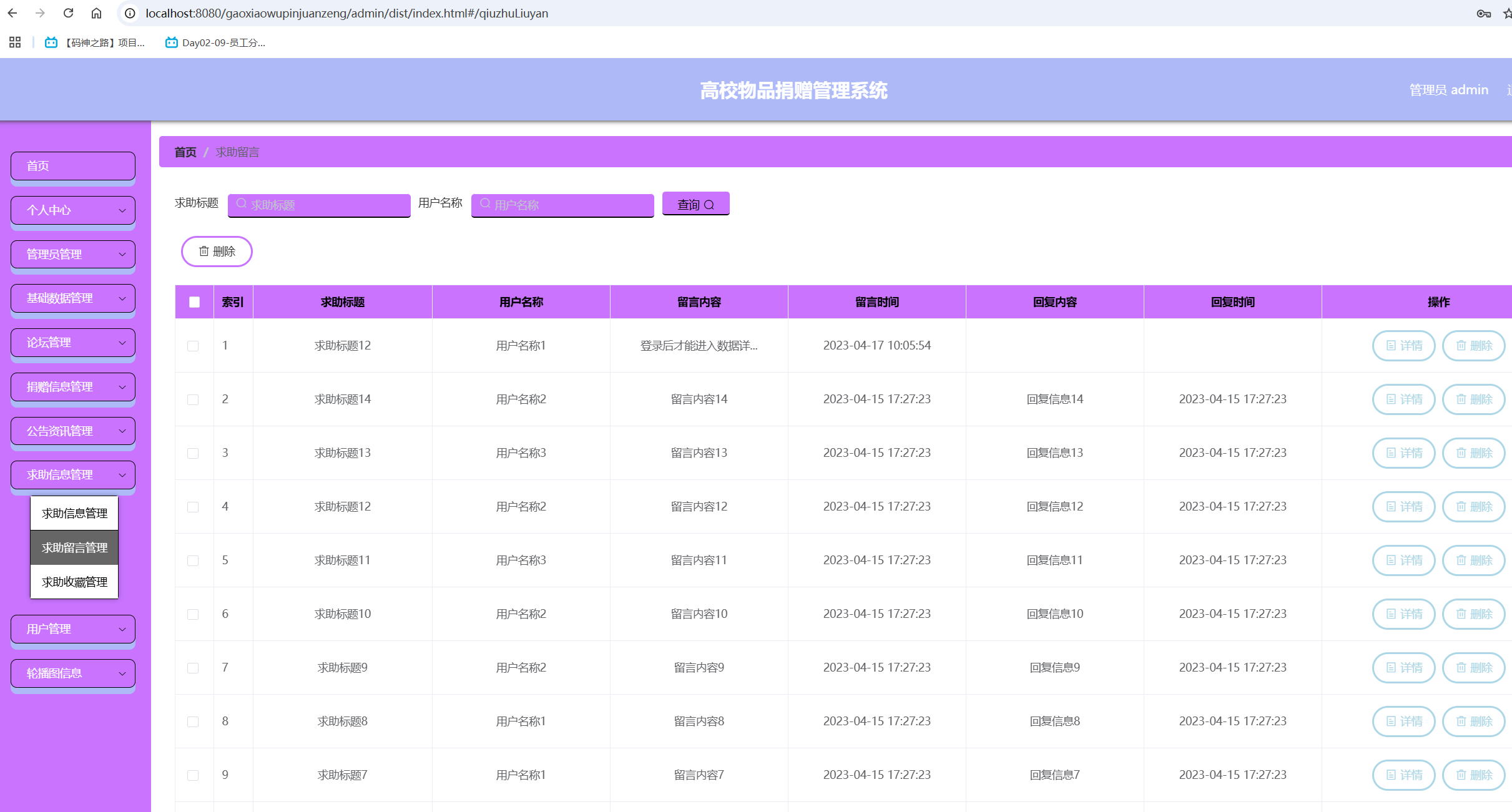The height and width of the screenshot is (812, 1512).
Task: Select 求助留言管理 submenu item
Action: coord(74,547)
